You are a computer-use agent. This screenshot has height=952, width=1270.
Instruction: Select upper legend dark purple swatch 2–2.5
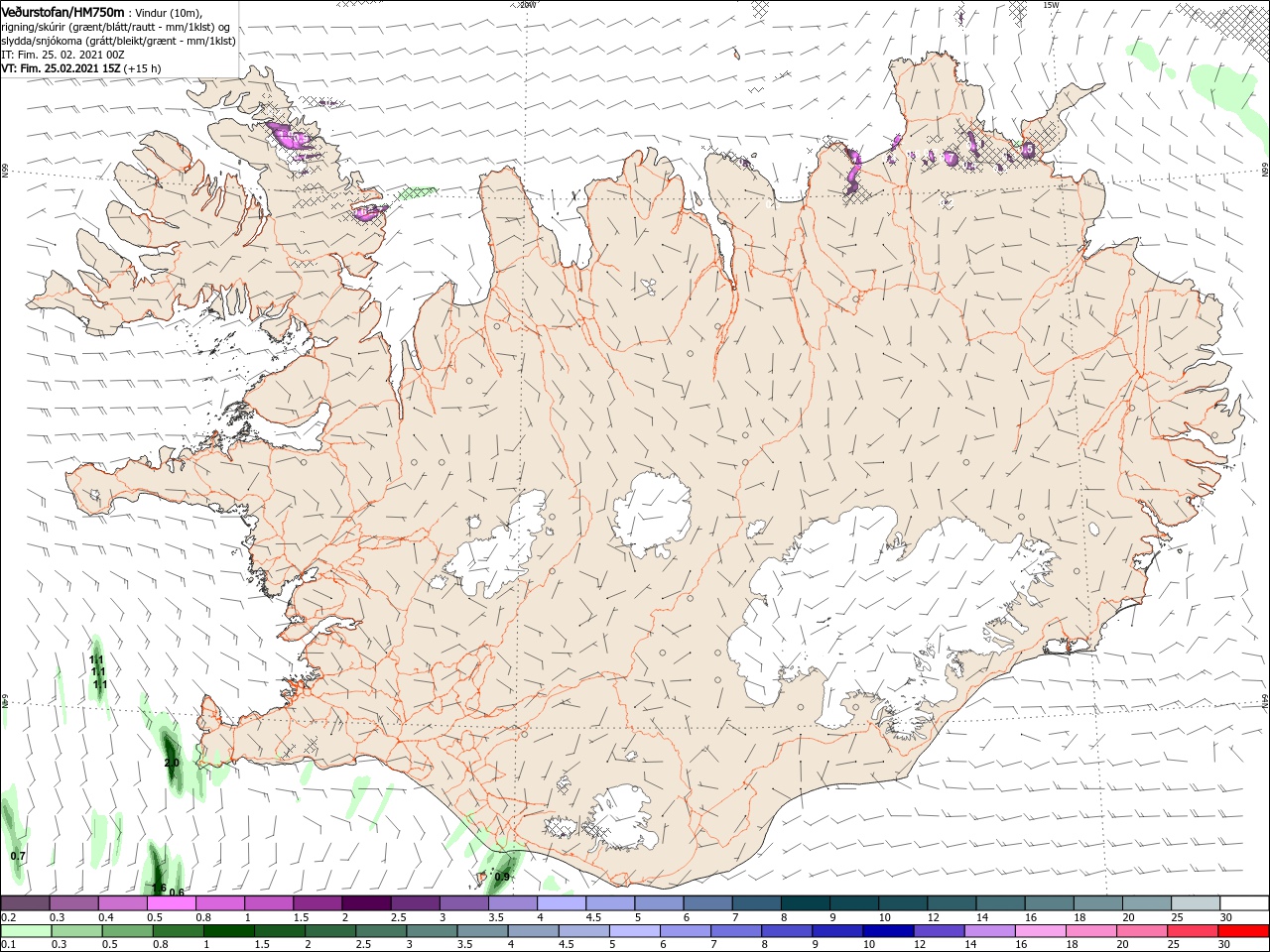[x=366, y=903]
